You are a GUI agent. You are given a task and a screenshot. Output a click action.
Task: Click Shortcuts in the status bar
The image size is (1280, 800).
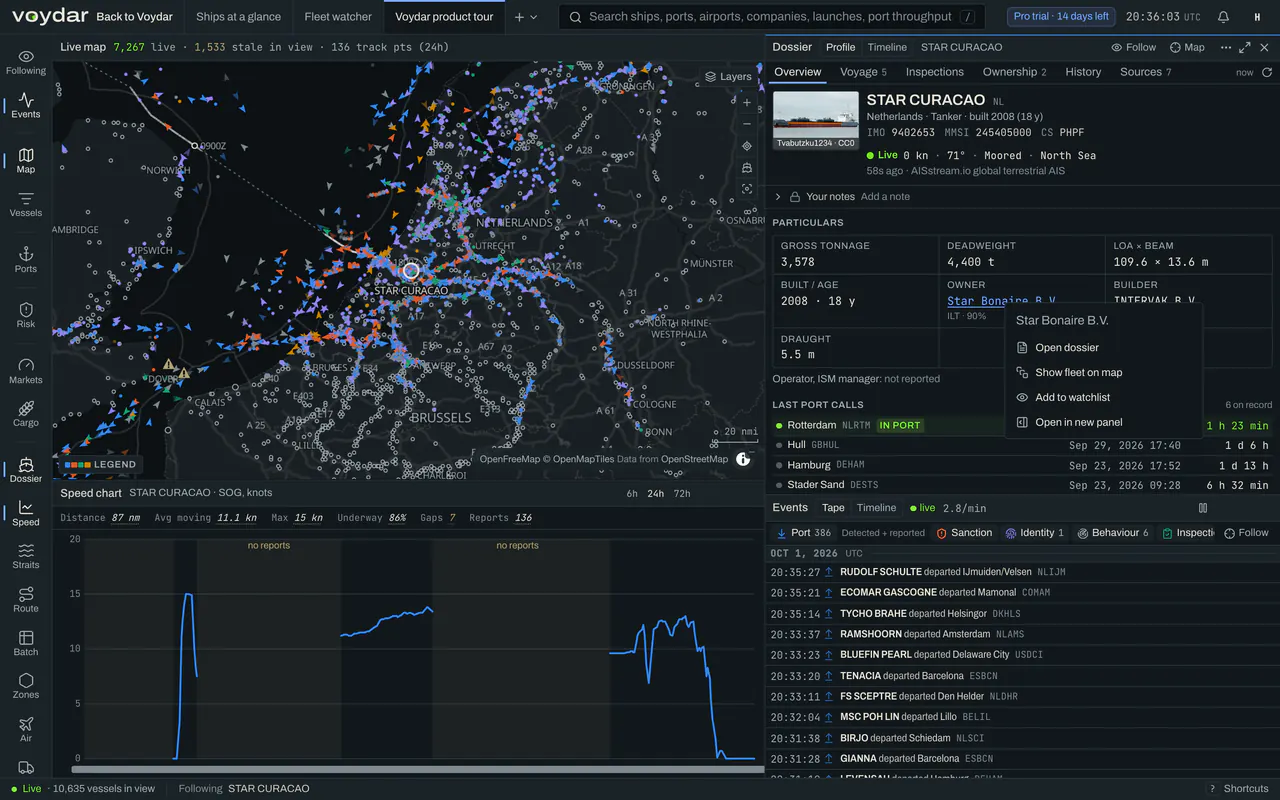coord(1239,789)
